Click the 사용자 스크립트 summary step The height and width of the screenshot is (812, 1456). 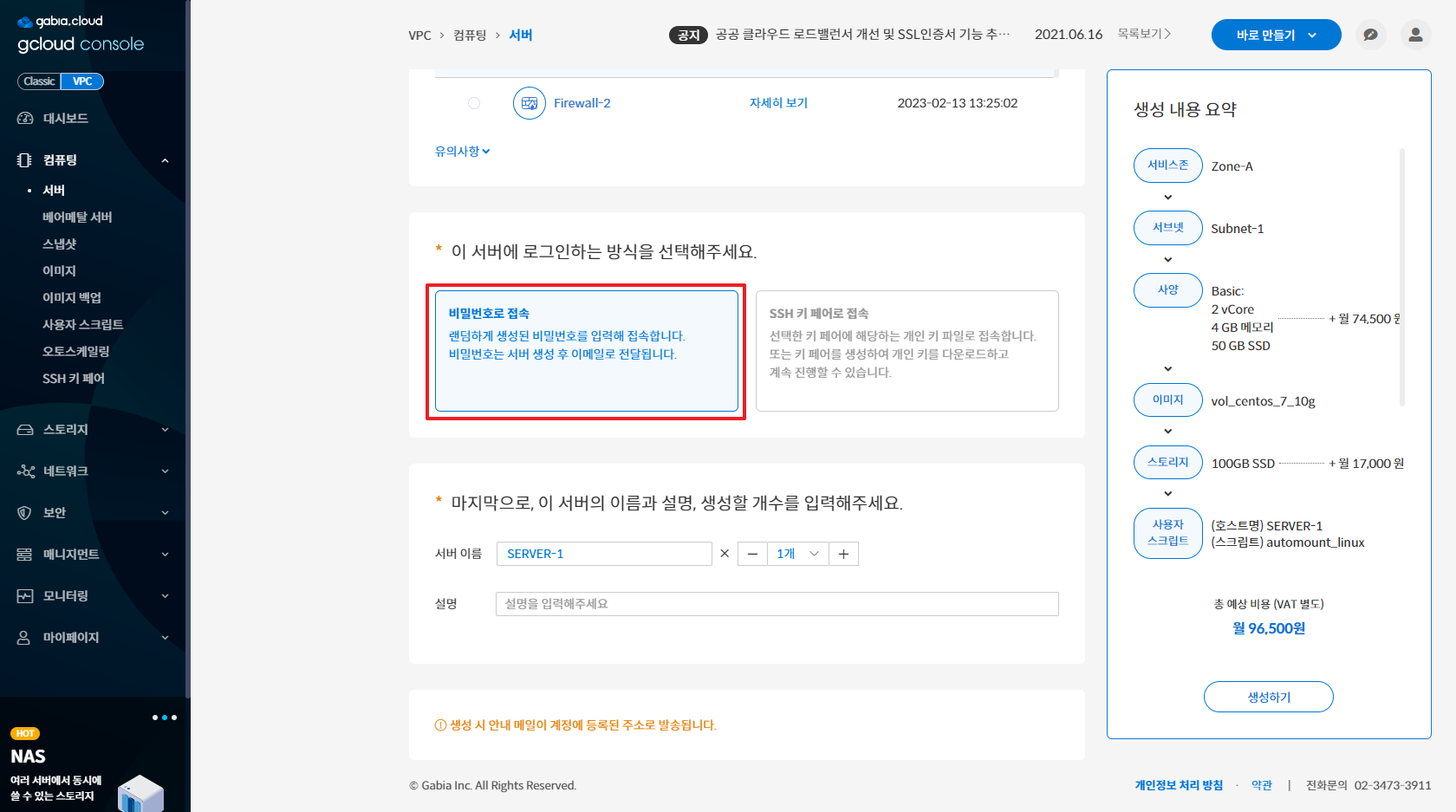1168,533
